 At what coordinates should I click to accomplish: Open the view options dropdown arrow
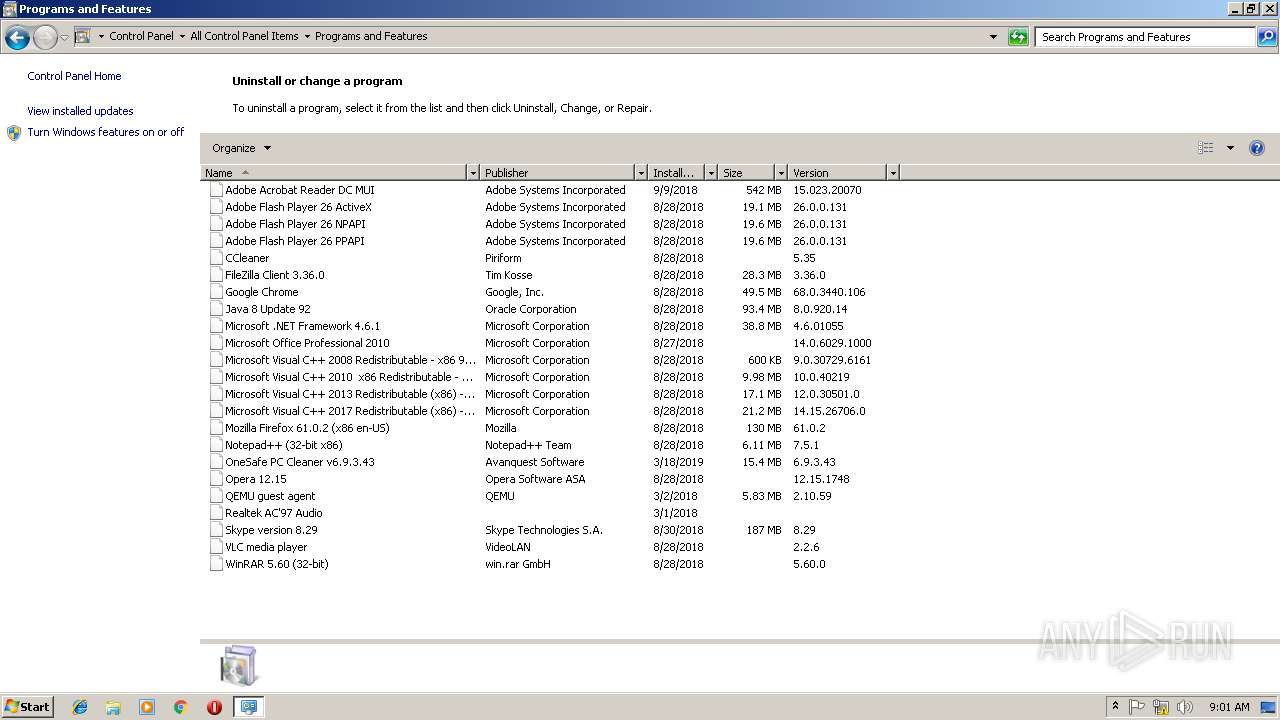click(x=1230, y=148)
